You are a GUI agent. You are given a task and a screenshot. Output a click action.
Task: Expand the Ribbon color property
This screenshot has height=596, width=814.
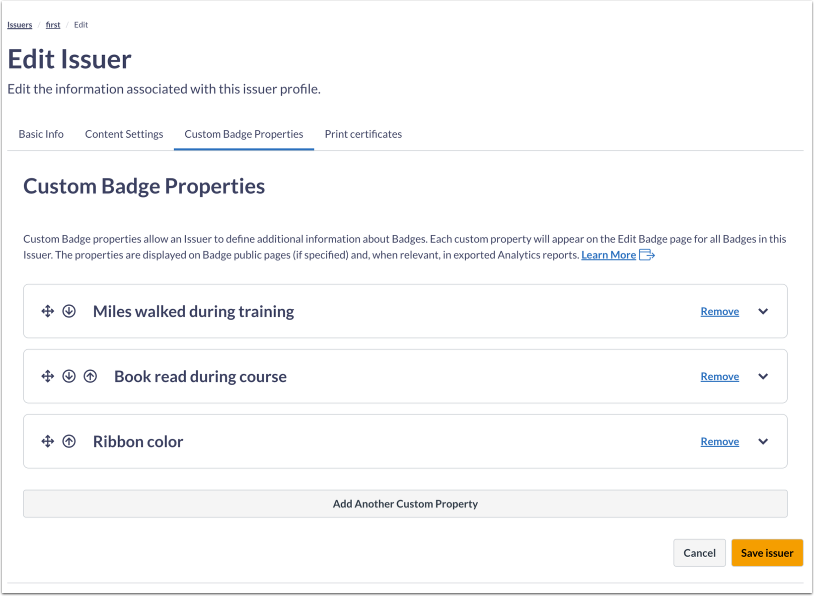(763, 441)
